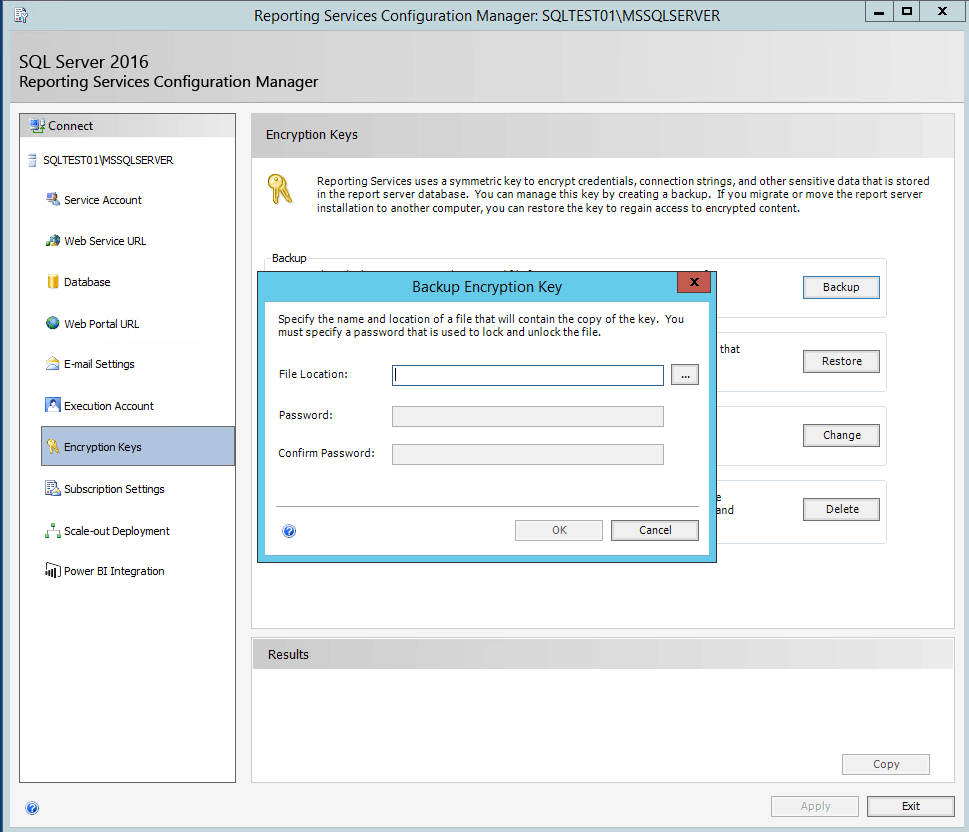
Task: Click the Encryption Keys sidebar key icon
Action: tap(53, 446)
